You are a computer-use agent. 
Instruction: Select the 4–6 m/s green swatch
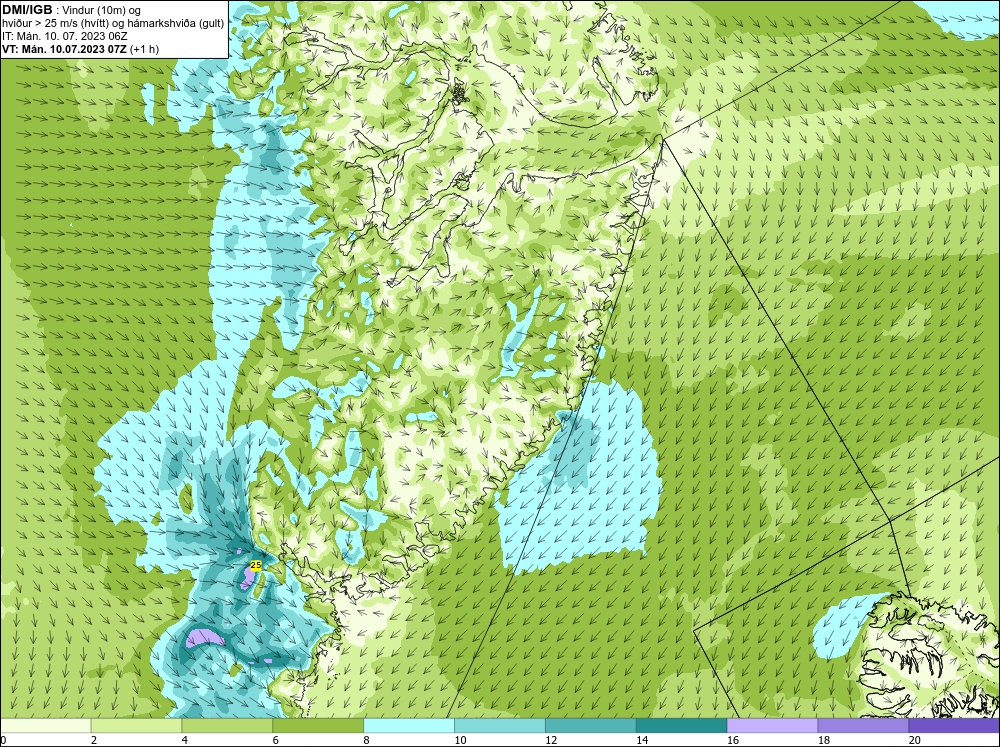[x=227, y=725]
